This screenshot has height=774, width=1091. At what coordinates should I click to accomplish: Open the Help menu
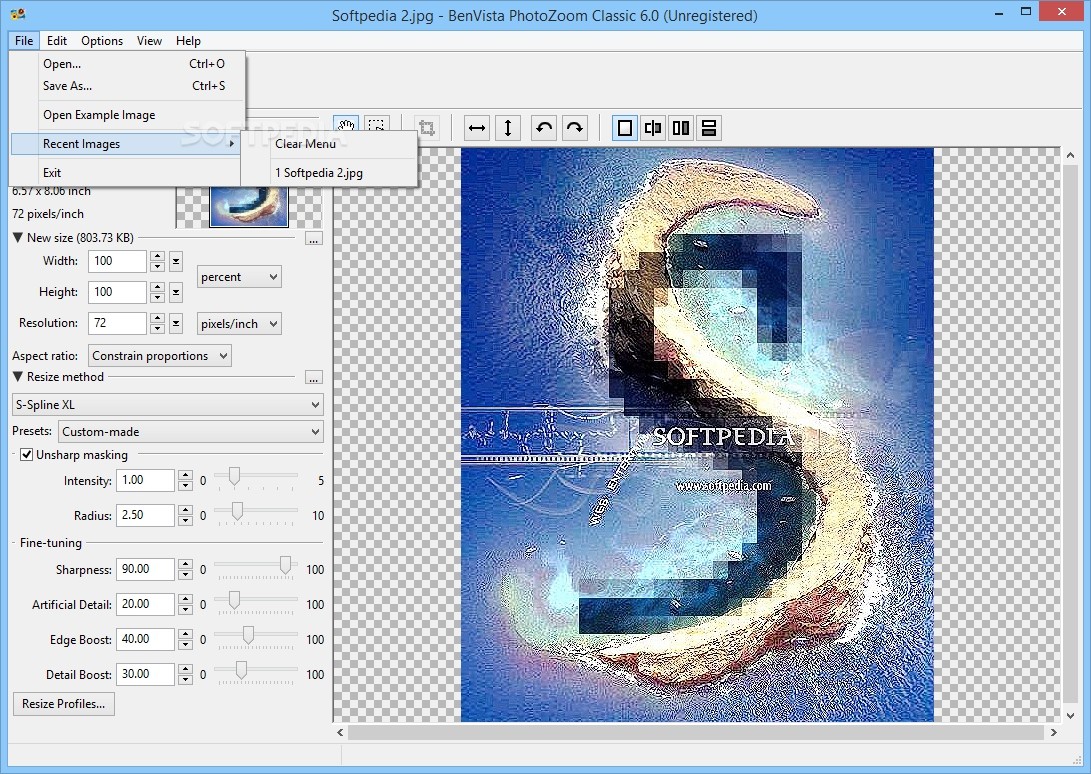(188, 40)
